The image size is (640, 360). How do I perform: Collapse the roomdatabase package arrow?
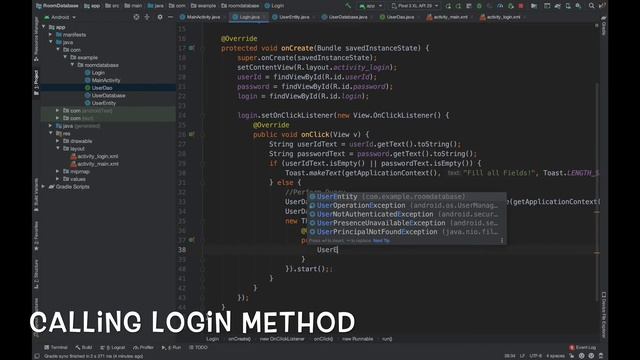coord(73,65)
